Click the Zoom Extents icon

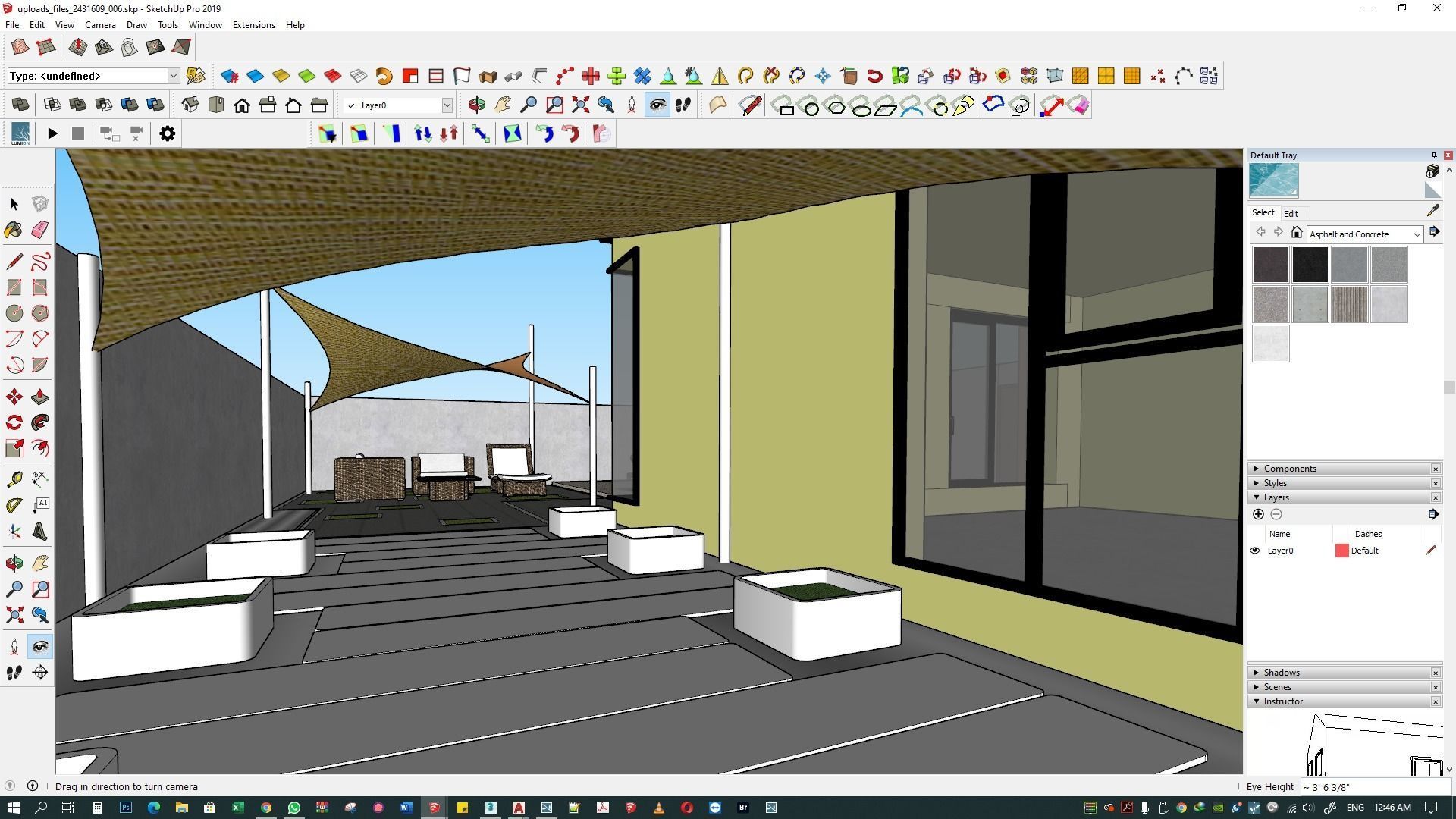14,615
